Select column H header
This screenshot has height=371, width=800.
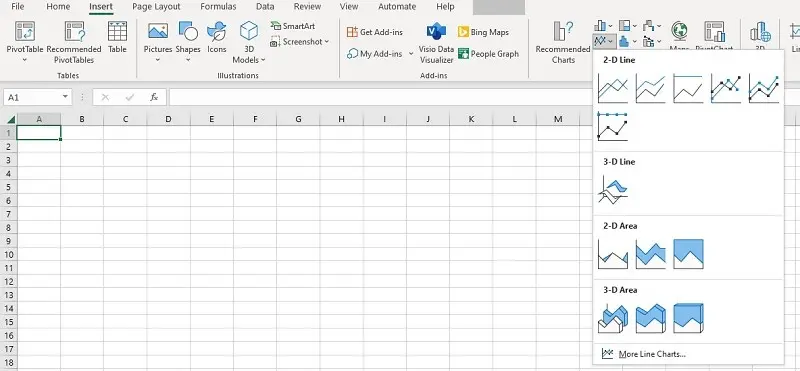coord(341,119)
